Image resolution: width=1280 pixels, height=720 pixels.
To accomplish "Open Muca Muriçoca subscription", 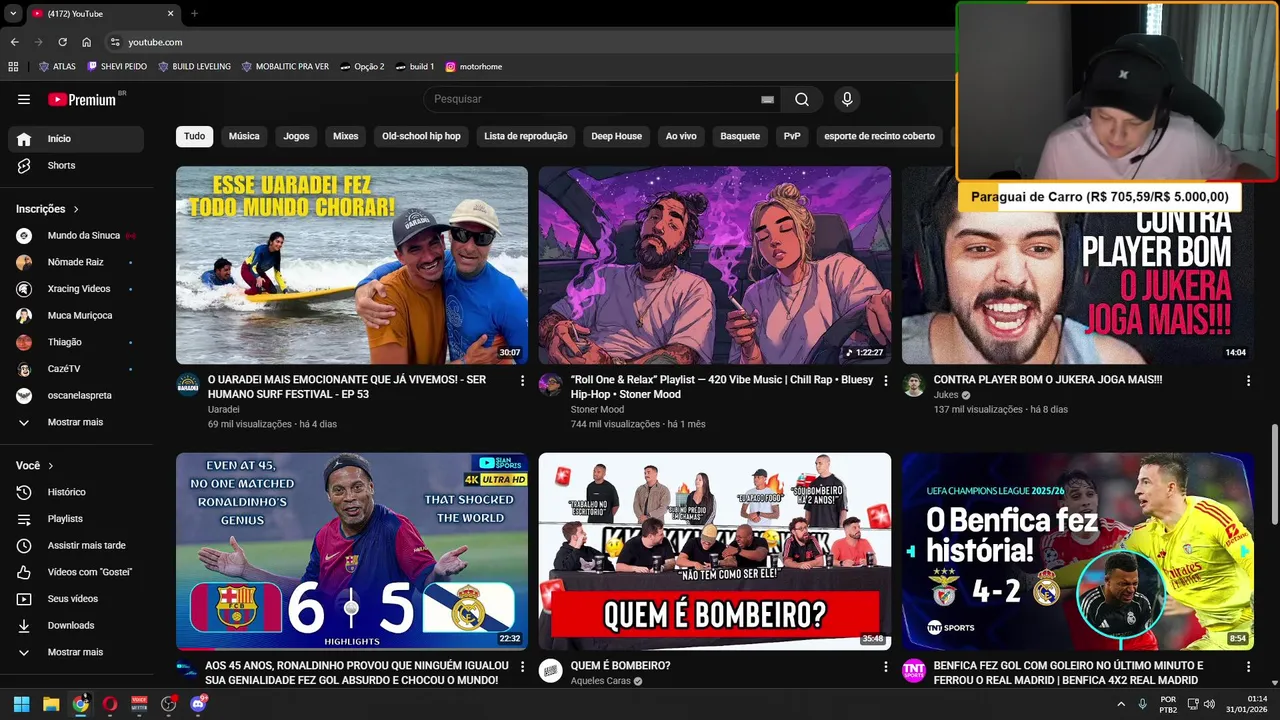I will [76, 315].
